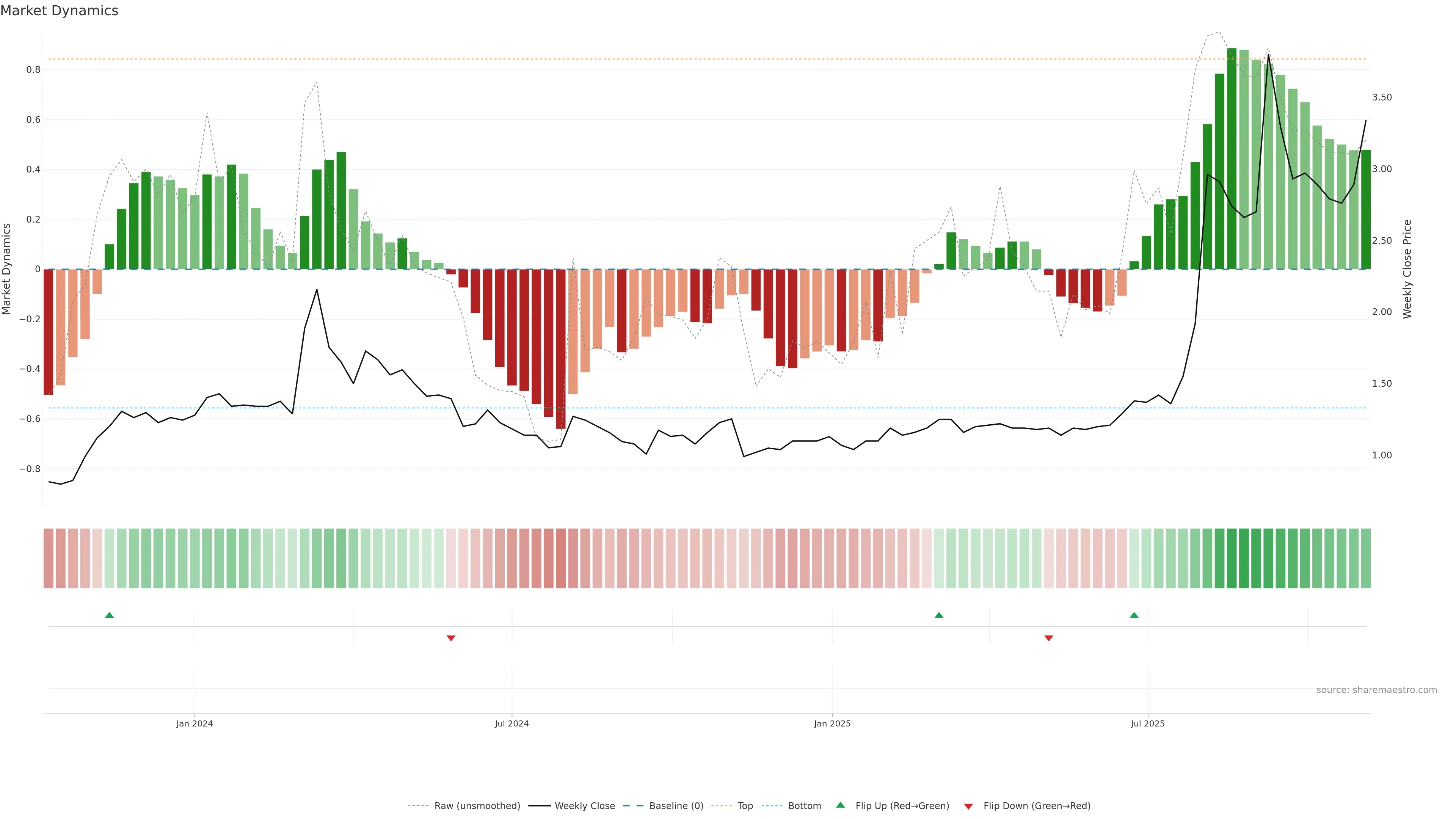Image resolution: width=1456 pixels, height=819 pixels.
Task: Click the Jan 2025 x-axis label
Action: point(832,723)
